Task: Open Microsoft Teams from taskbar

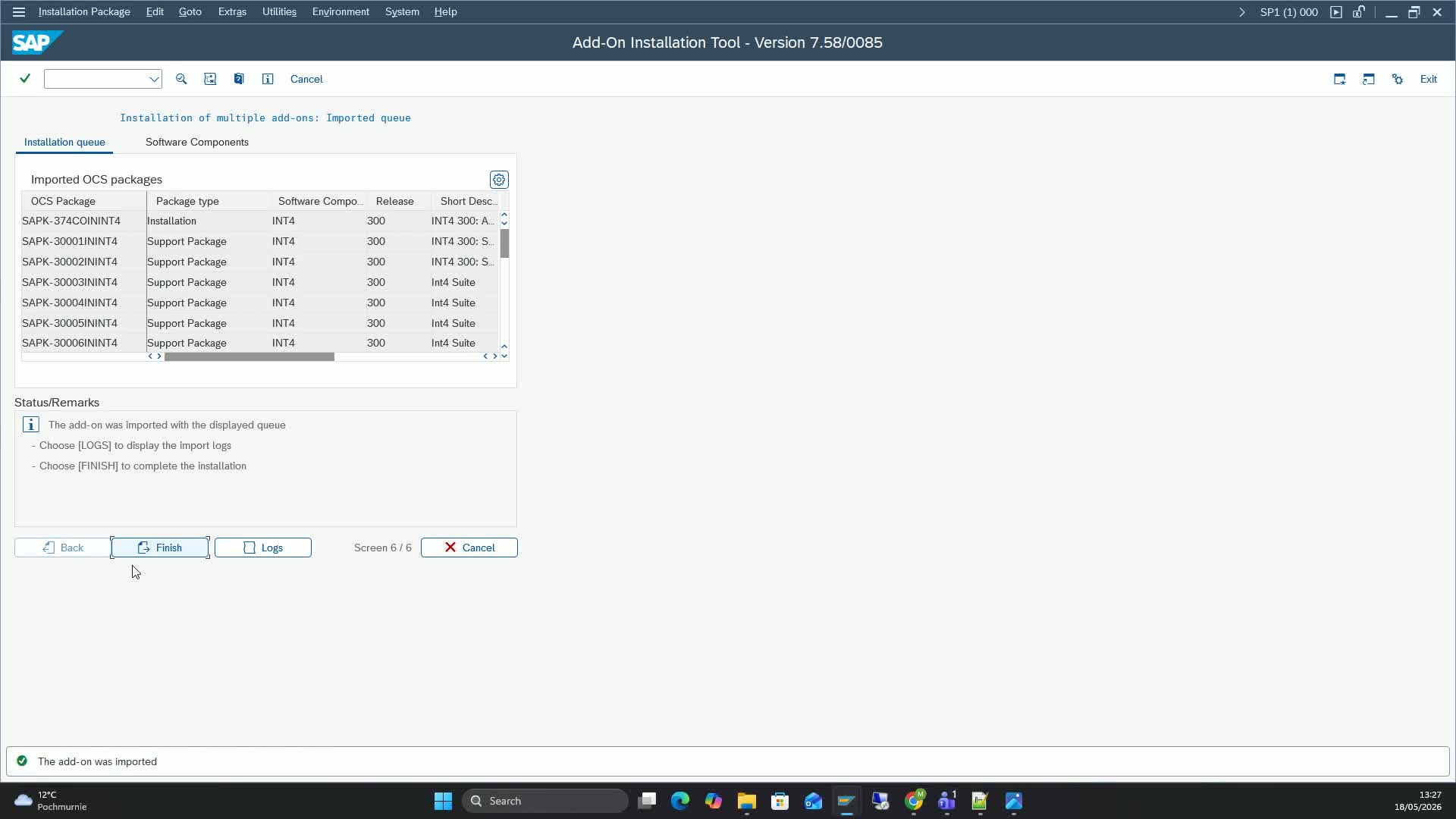Action: click(x=947, y=801)
